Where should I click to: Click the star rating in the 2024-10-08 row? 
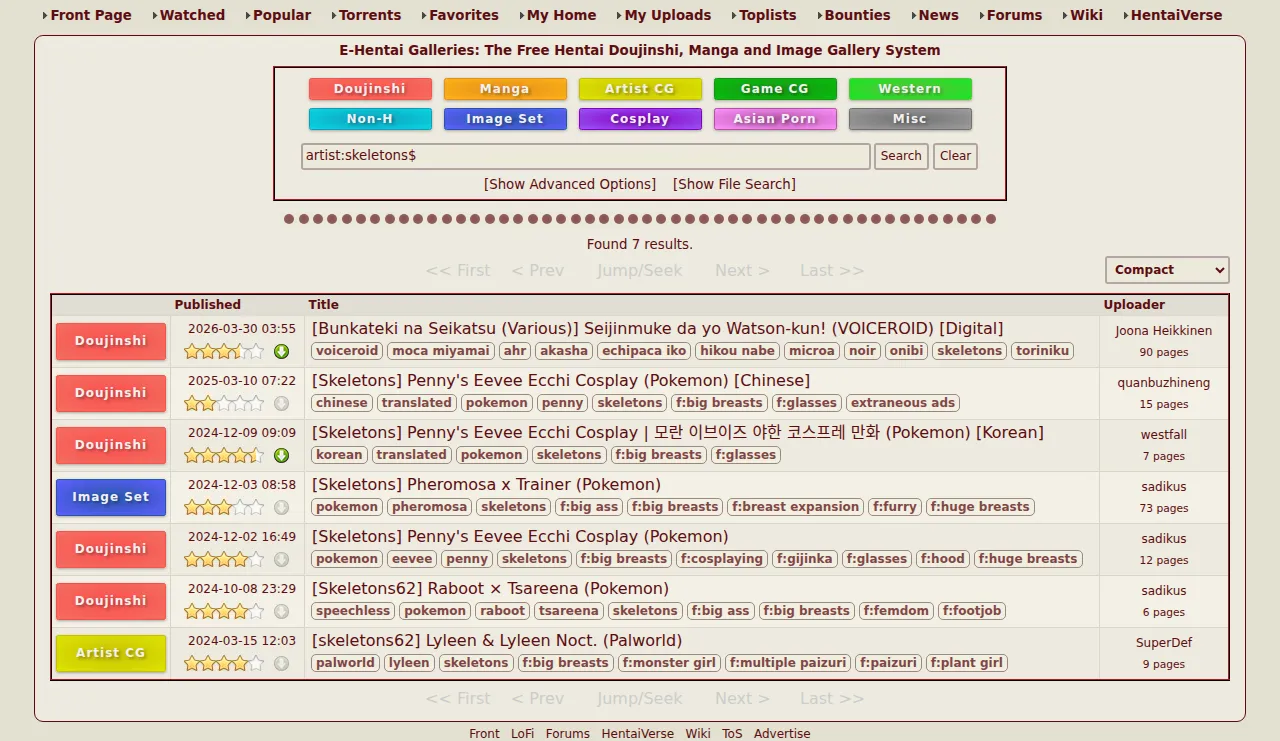click(224, 611)
